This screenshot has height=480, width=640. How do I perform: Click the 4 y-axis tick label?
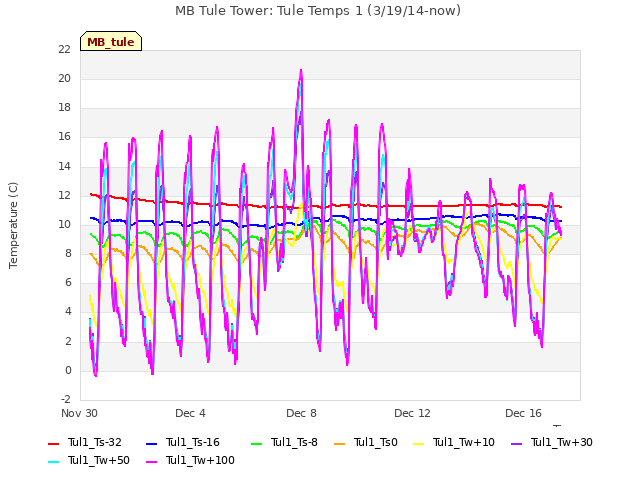[x=68, y=312]
